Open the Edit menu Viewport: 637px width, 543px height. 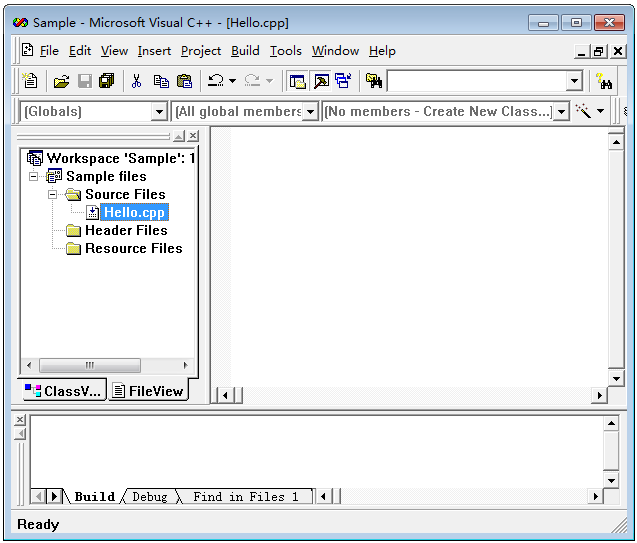click(80, 51)
